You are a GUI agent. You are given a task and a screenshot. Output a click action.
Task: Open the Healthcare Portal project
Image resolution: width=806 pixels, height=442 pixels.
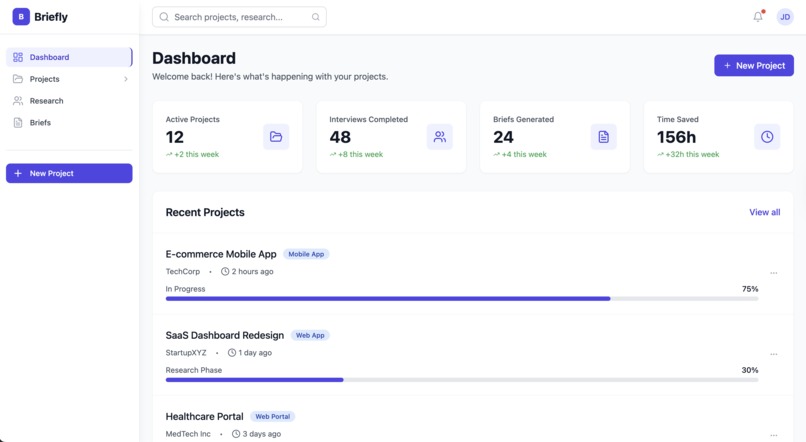[205, 416]
